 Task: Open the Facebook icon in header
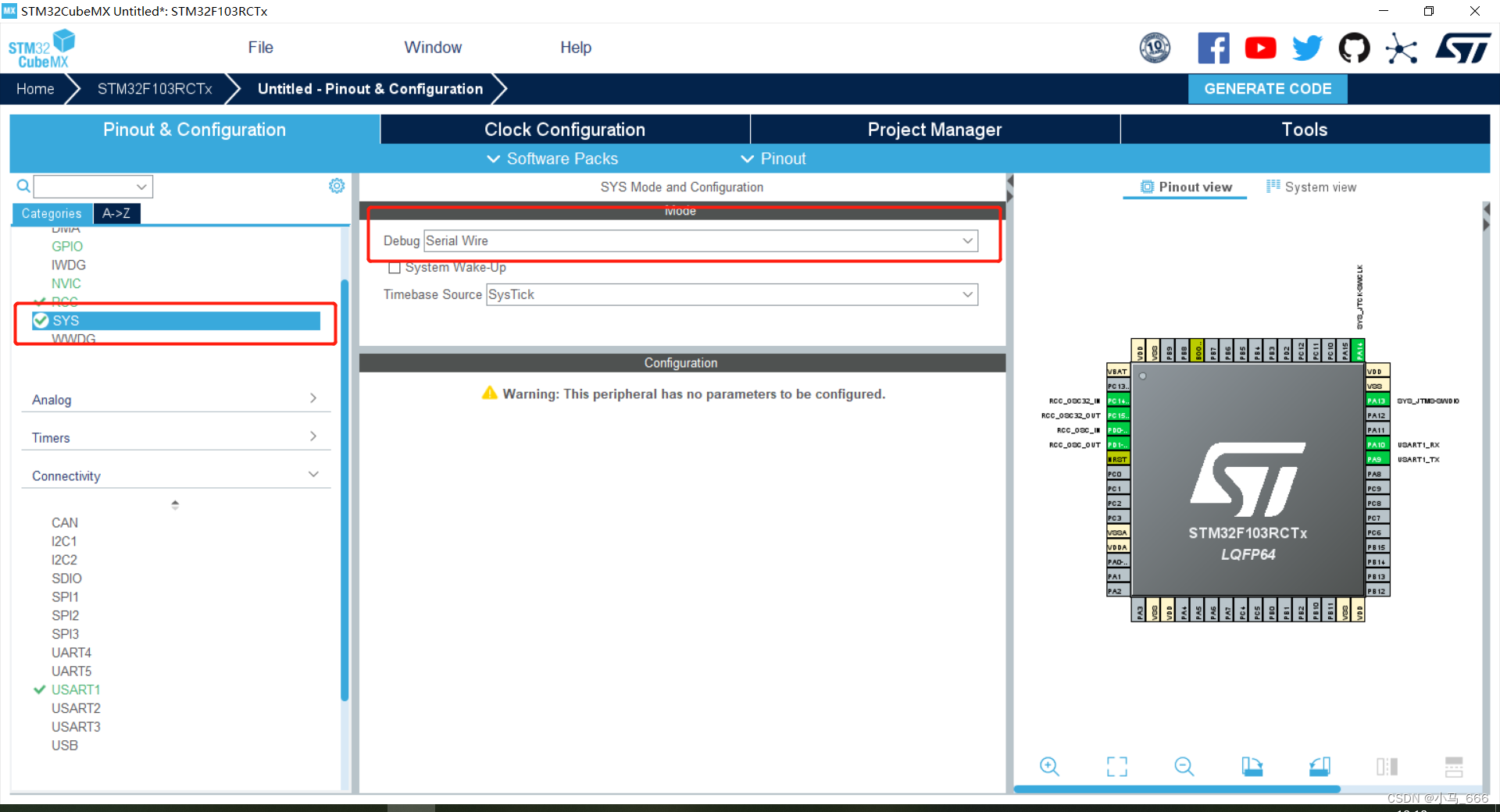(1213, 48)
